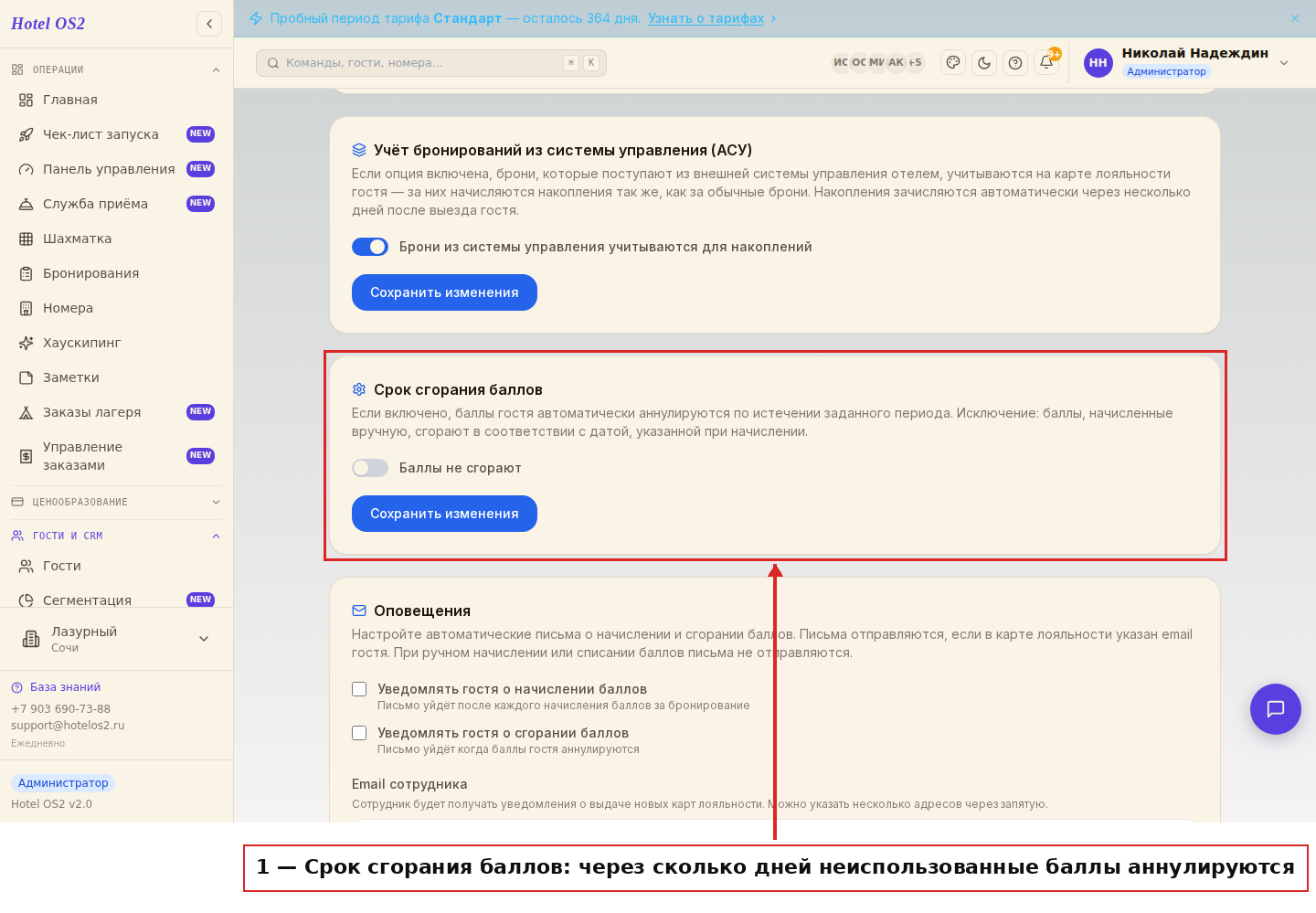Click the Email сотрудника label

pos(409,784)
